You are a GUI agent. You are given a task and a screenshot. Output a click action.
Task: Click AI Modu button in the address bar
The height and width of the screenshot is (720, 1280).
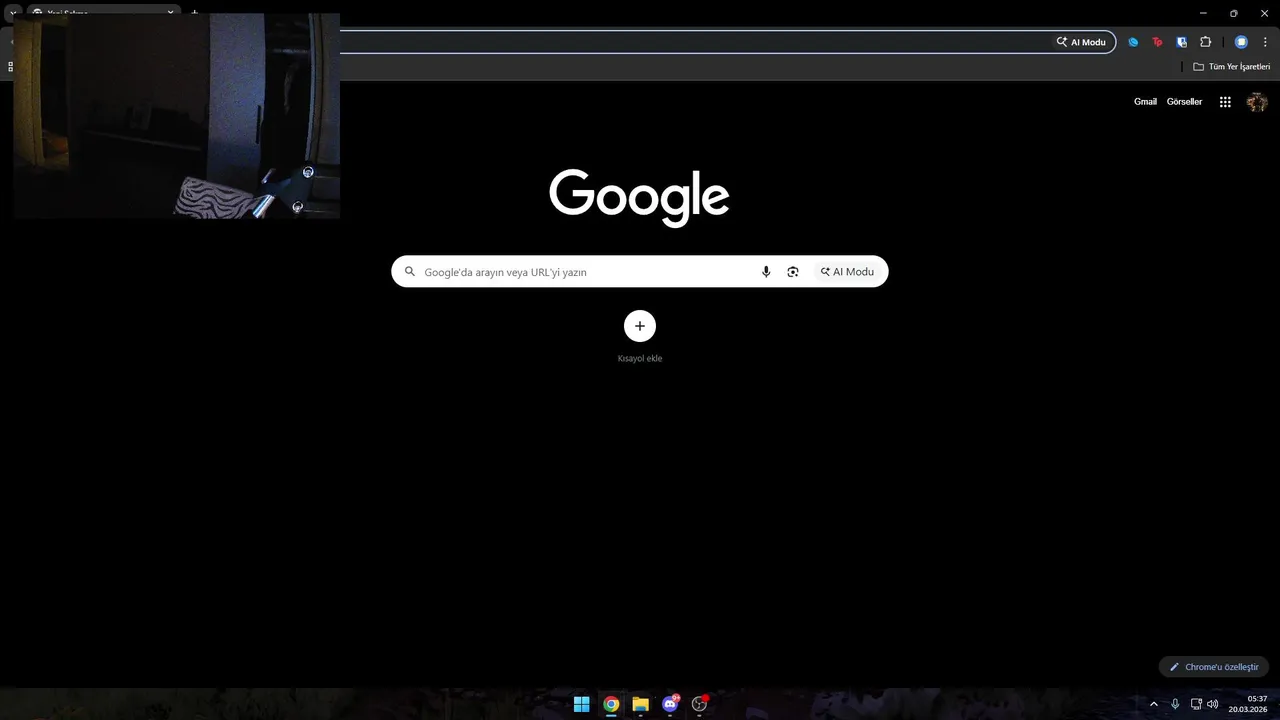pyautogui.click(x=1081, y=42)
